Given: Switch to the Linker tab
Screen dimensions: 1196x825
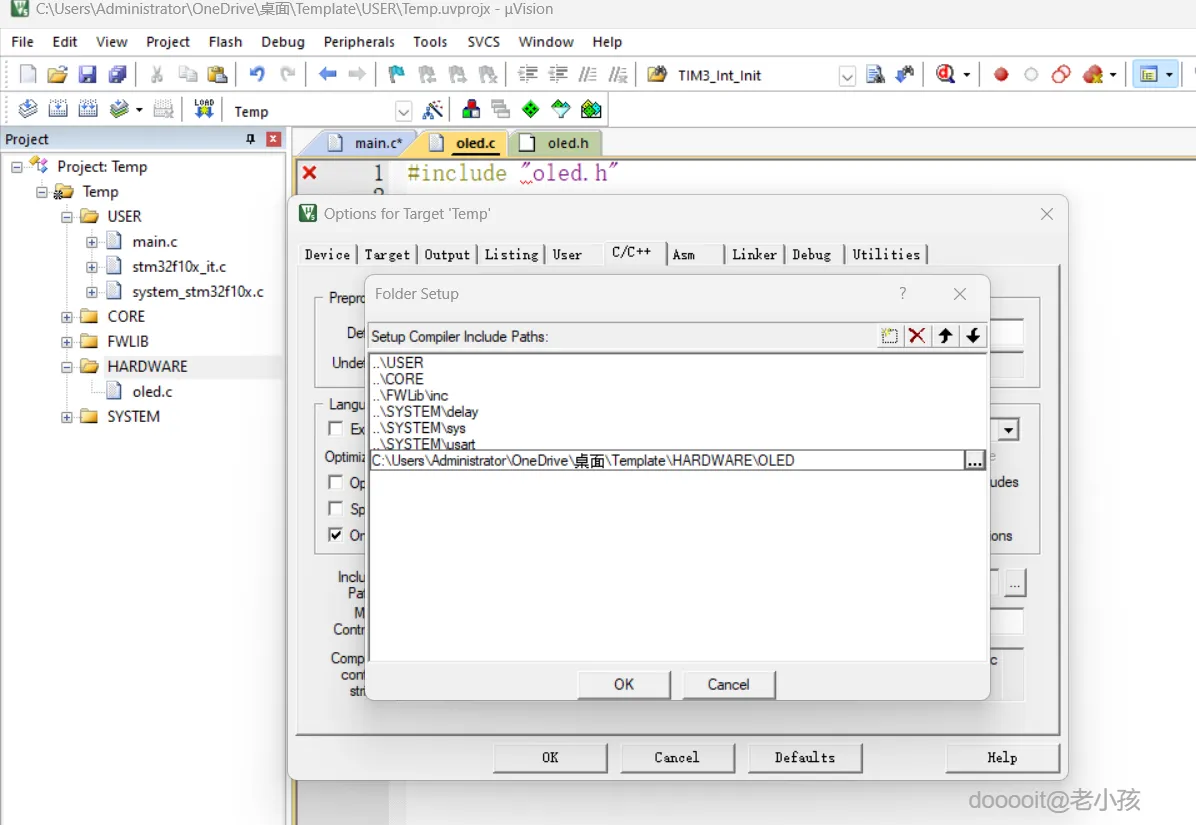Looking at the screenshot, I should [x=754, y=255].
